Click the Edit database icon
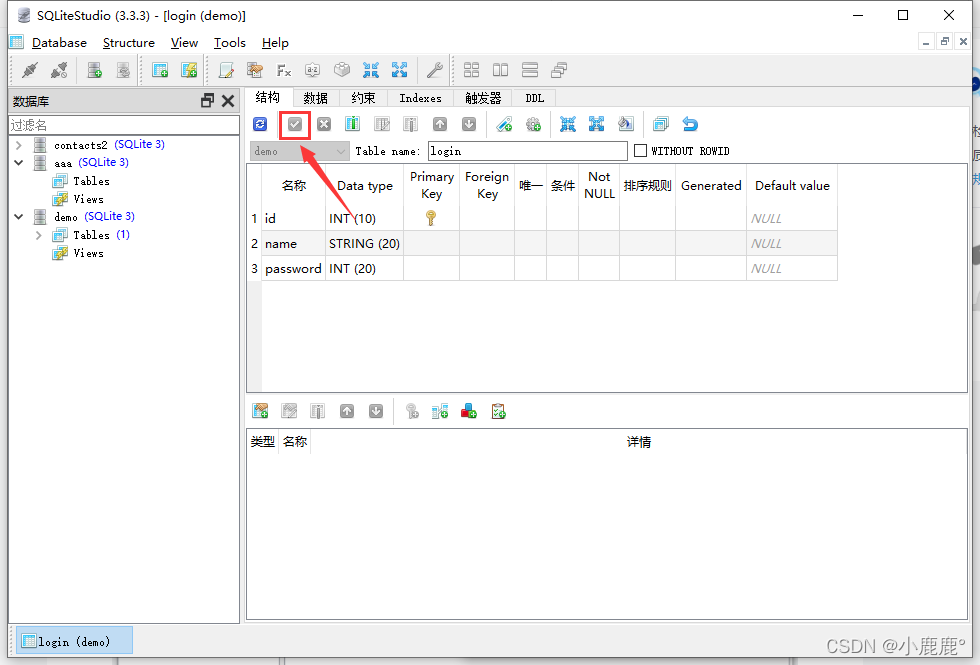 [x=124, y=70]
